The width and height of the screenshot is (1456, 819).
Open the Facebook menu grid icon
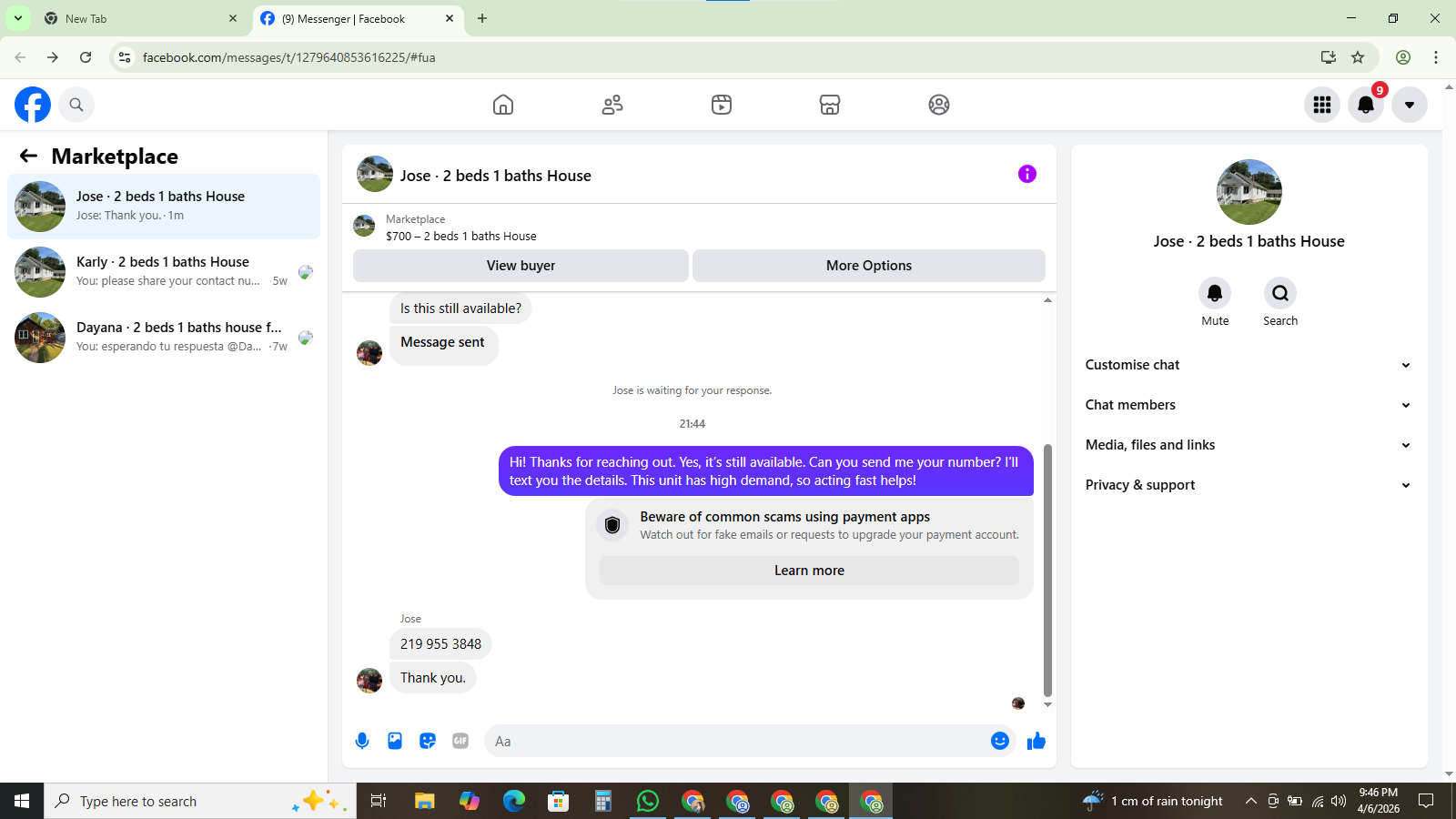[1322, 105]
